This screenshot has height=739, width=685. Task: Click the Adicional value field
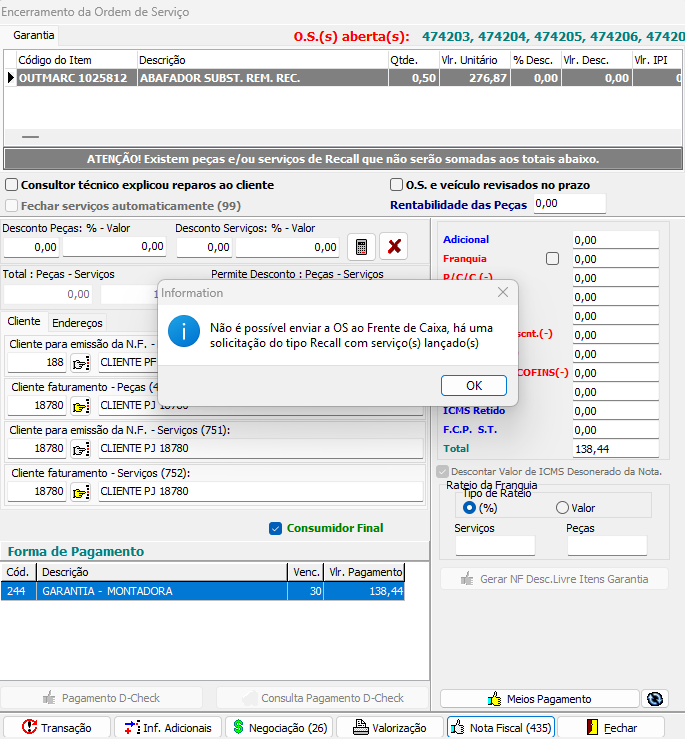(615, 240)
